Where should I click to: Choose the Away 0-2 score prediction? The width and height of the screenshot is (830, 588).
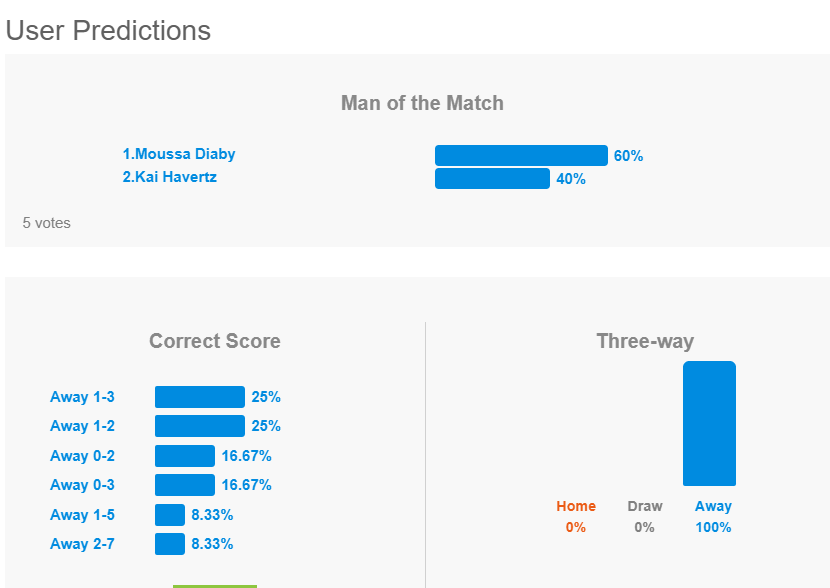click(82, 456)
